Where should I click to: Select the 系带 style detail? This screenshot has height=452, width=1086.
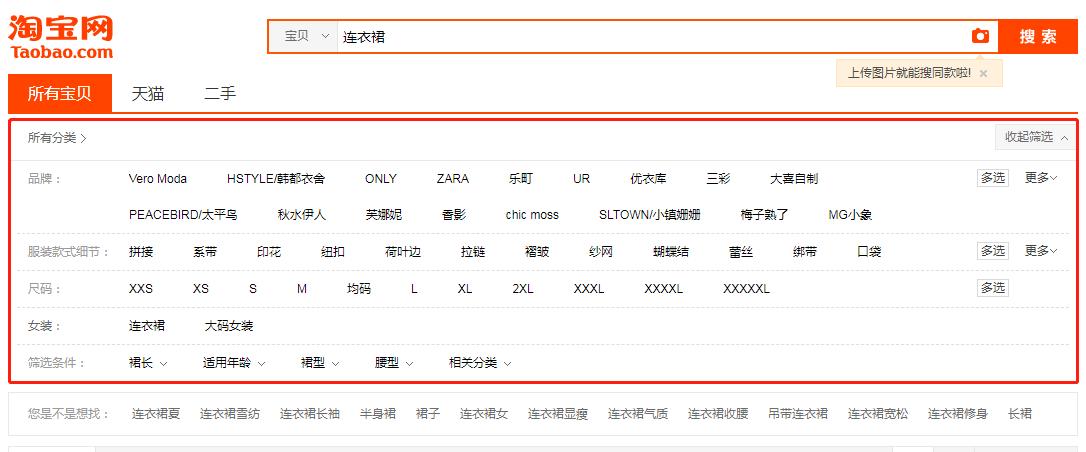pos(205,251)
